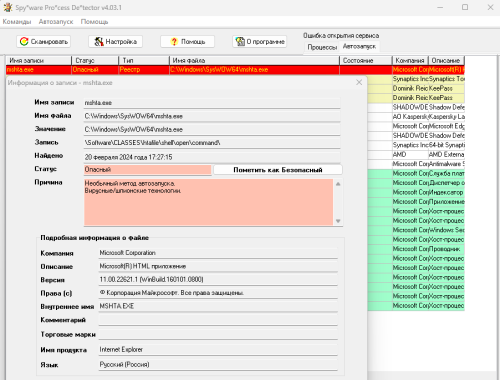Click the Spyware Process Detector title icon
The width and height of the screenshot is (500, 380).
coord(7,7)
